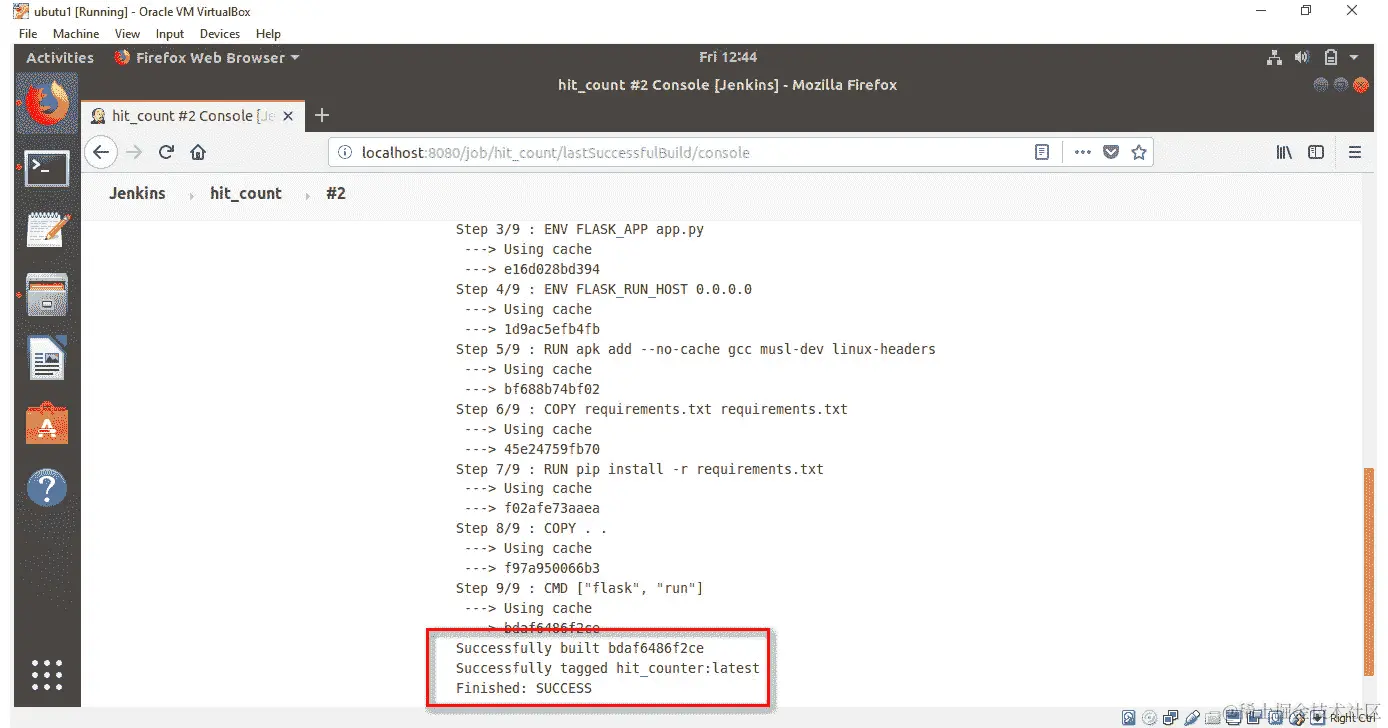Screen dimensions: 1388x728
Task: Go to the Jenkins breadcrumb link
Action: [137, 194]
